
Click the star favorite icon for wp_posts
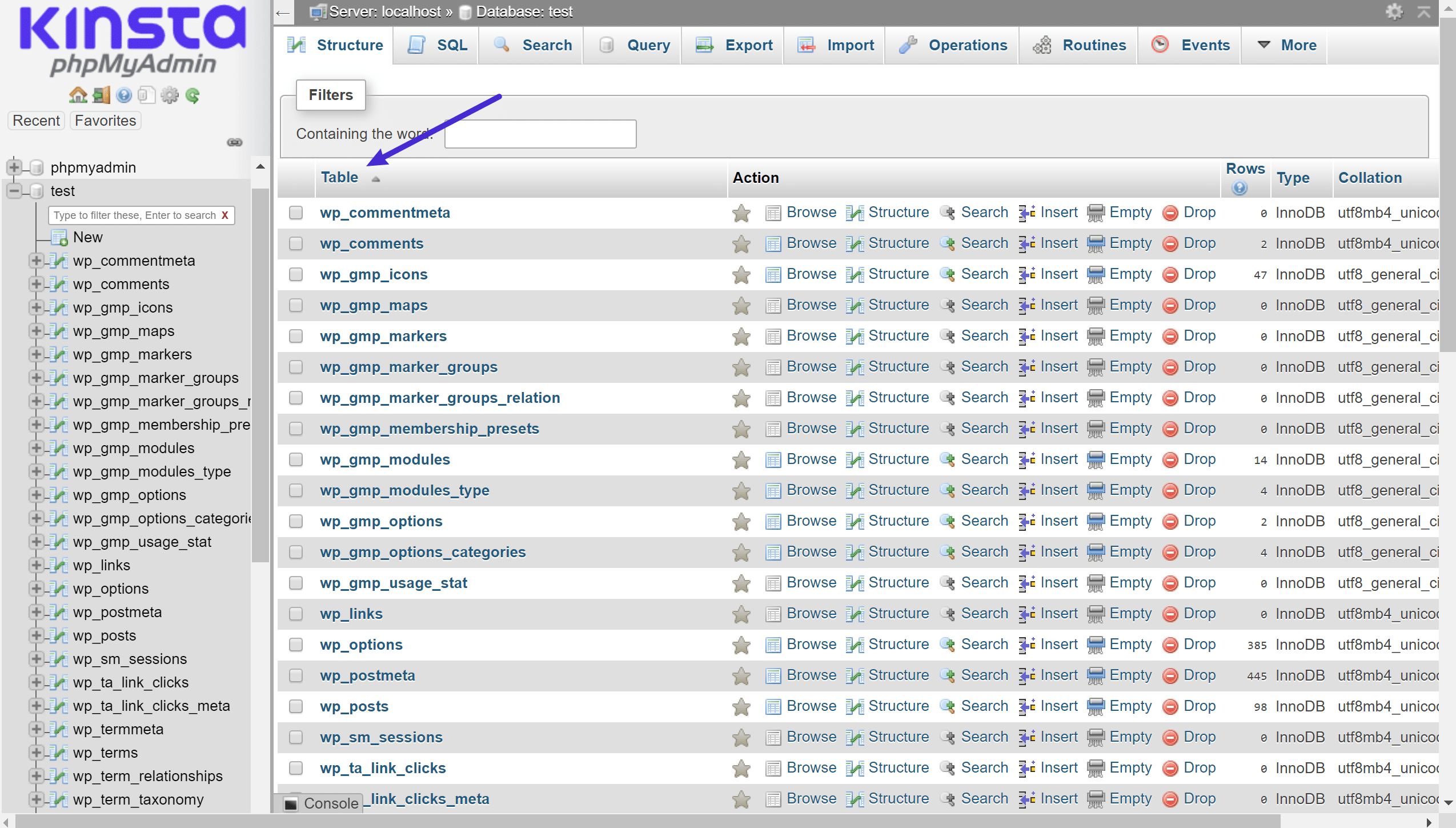pos(741,706)
